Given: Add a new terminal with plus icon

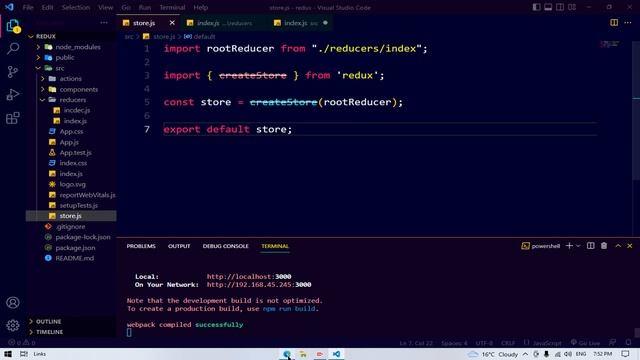Looking at the screenshot, I should pyautogui.click(x=569, y=246).
